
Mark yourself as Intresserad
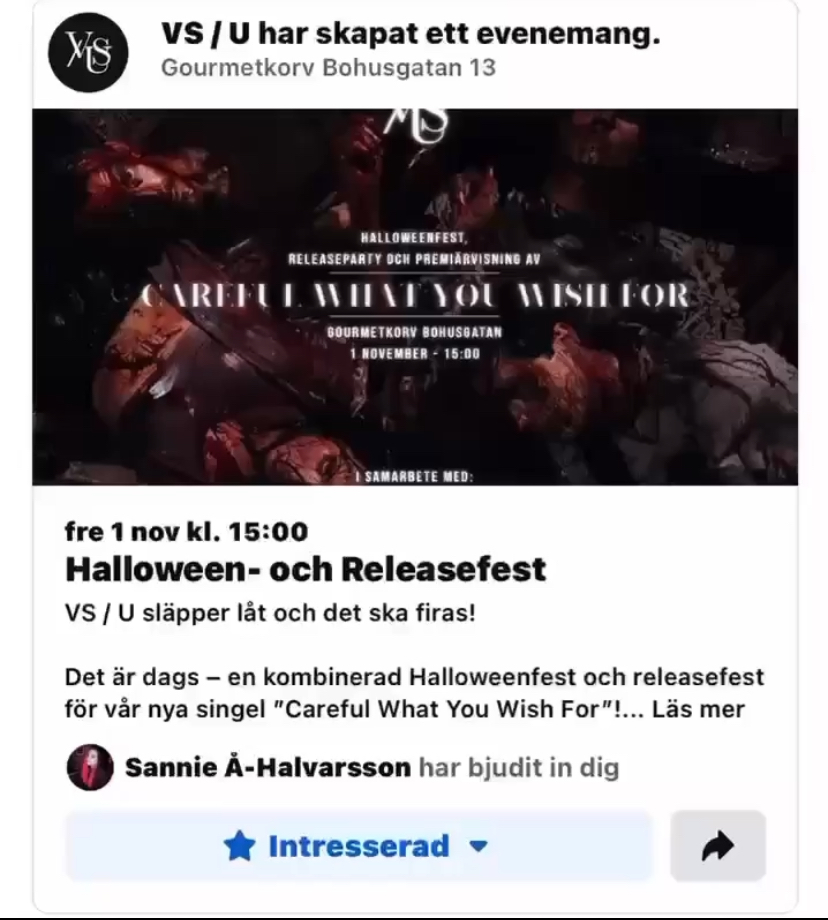pos(359,845)
